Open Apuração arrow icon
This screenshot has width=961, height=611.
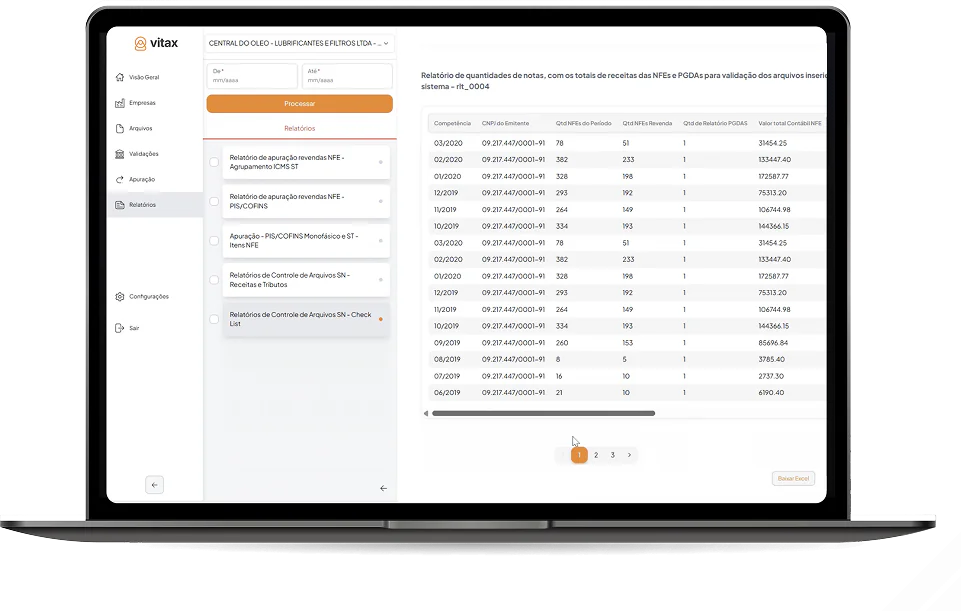coord(120,180)
